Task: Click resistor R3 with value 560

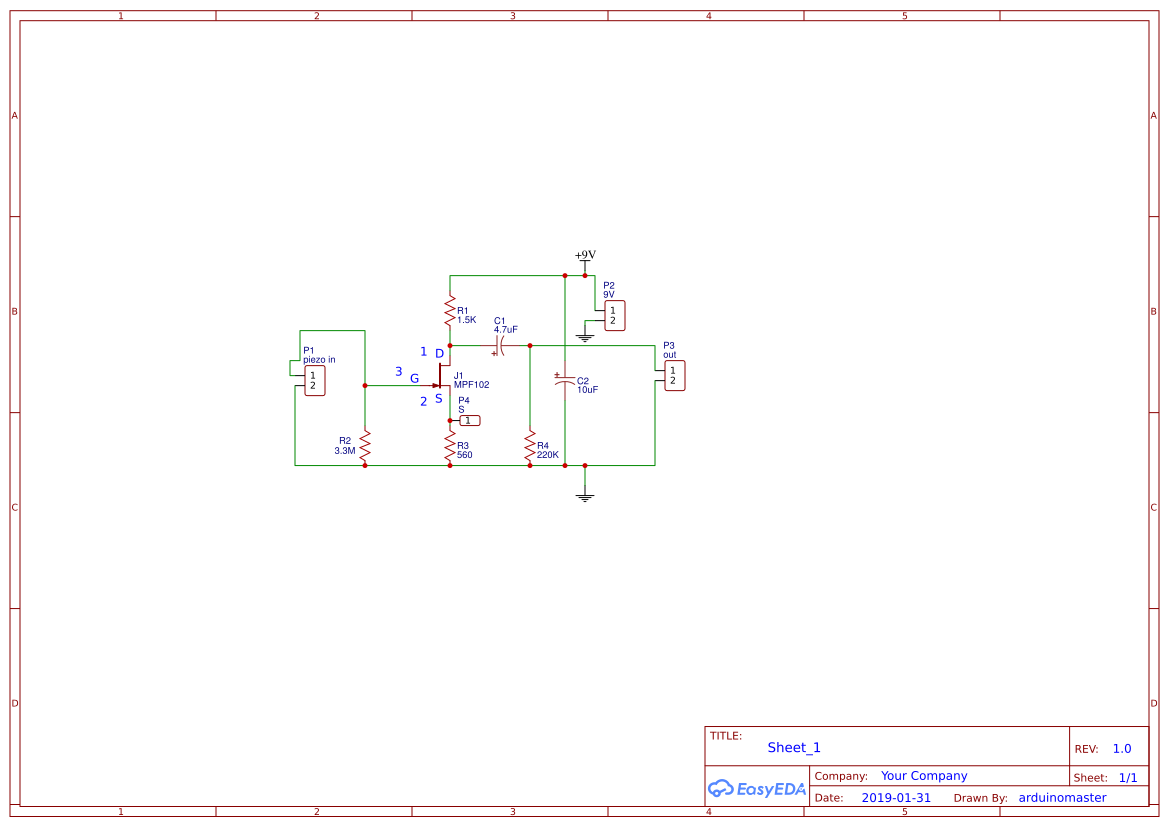Action: [450, 447]
